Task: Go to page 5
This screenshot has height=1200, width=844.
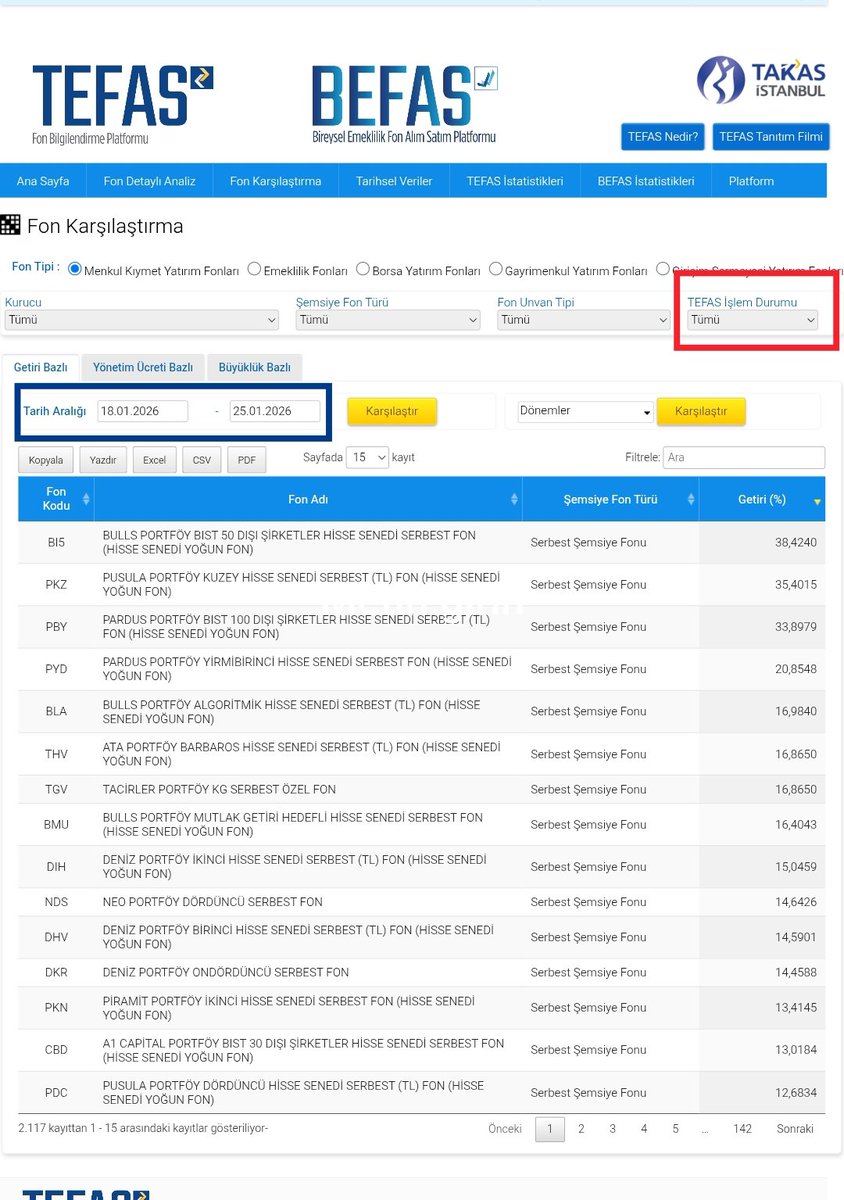Action: pos(675,1129)
